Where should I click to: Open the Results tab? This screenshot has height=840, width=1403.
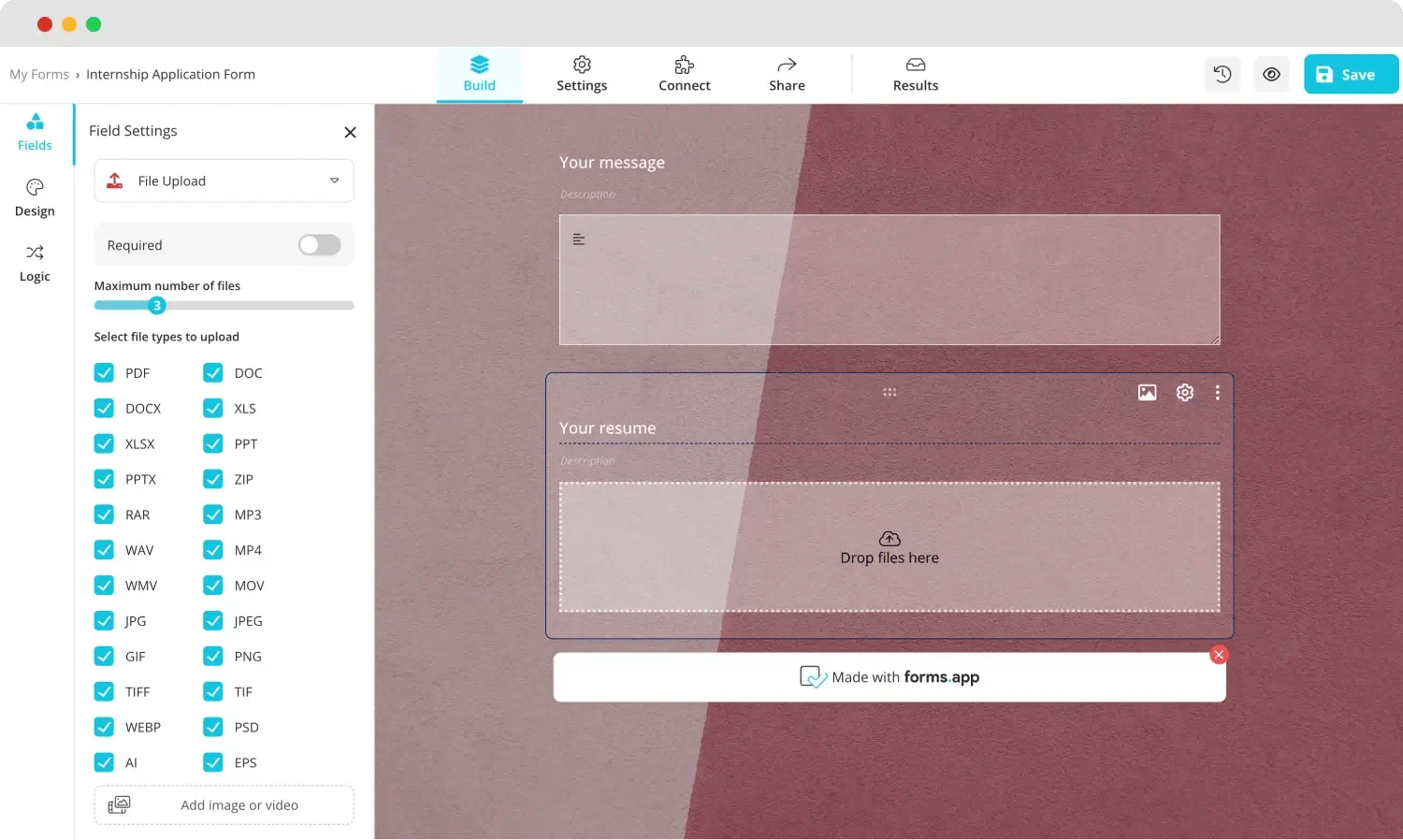[915, 74]
